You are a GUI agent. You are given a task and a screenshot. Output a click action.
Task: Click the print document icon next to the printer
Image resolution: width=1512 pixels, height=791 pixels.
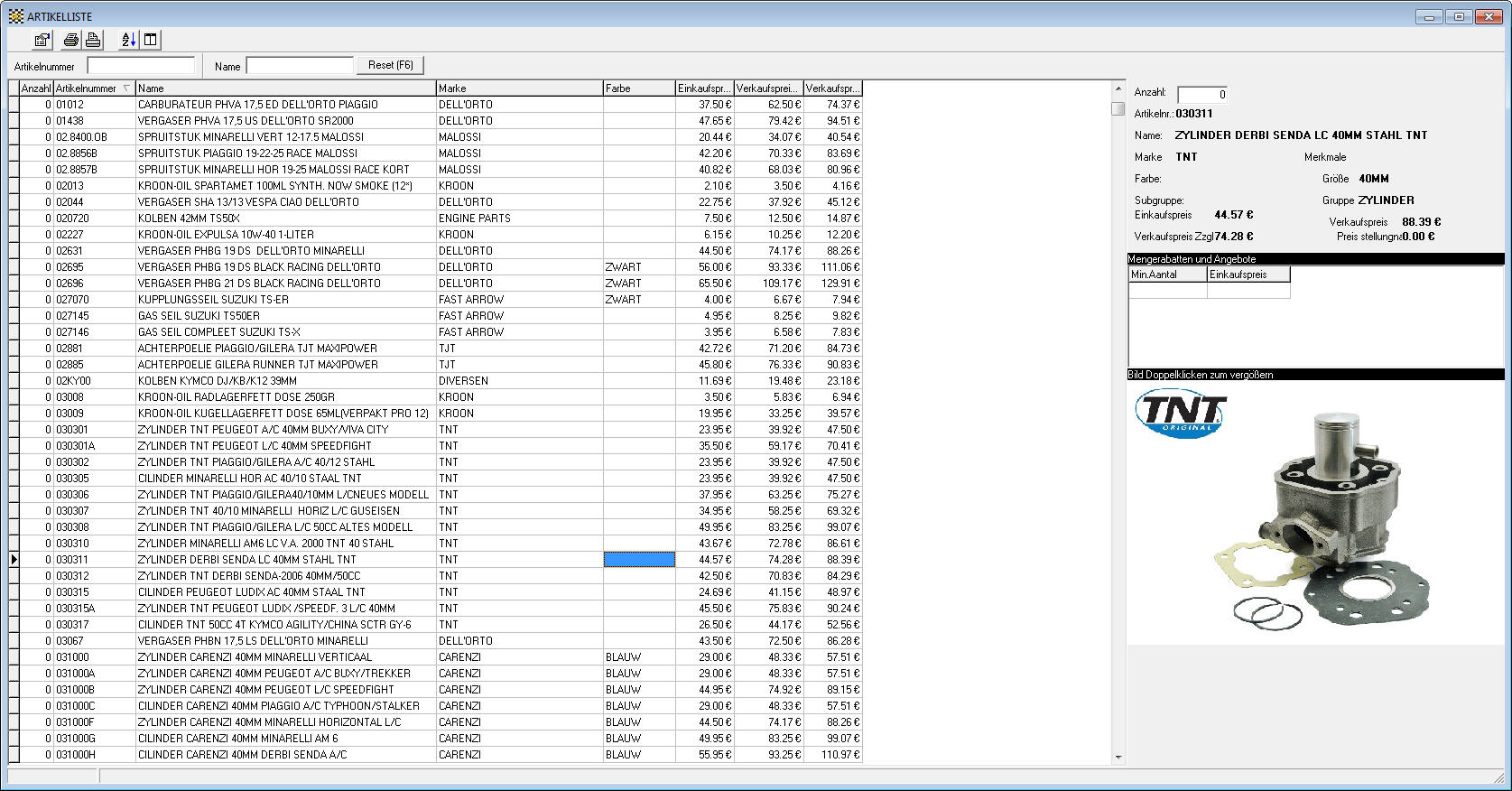(x=93, y=40)
